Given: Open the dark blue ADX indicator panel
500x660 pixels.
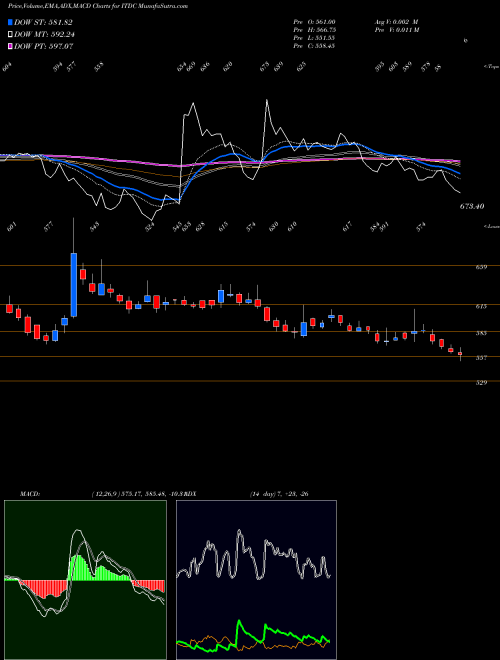Looking at the screenshot, I should [256, 580].
